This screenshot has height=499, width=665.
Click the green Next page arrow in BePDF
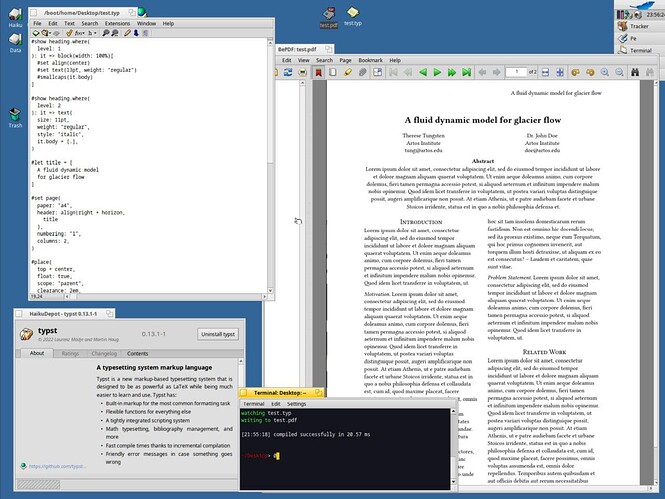(437, 72)
